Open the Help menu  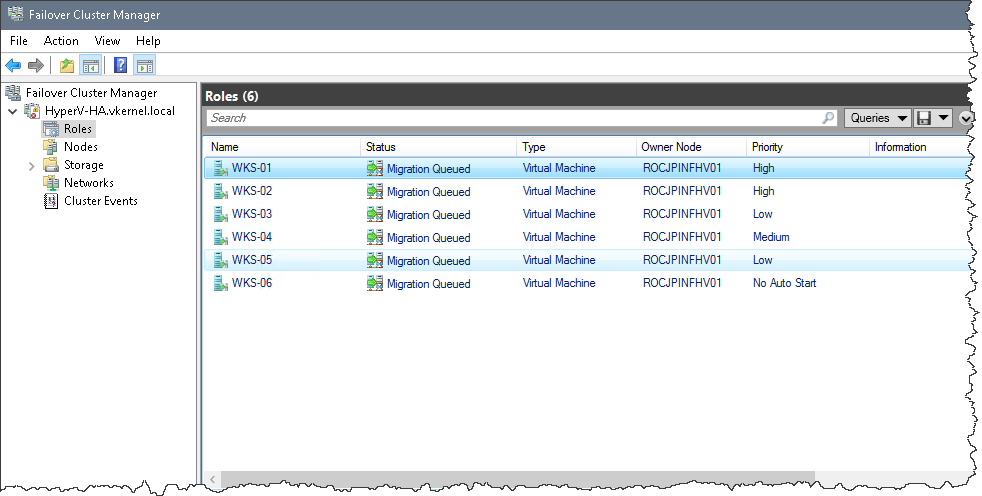pos(148,41)
